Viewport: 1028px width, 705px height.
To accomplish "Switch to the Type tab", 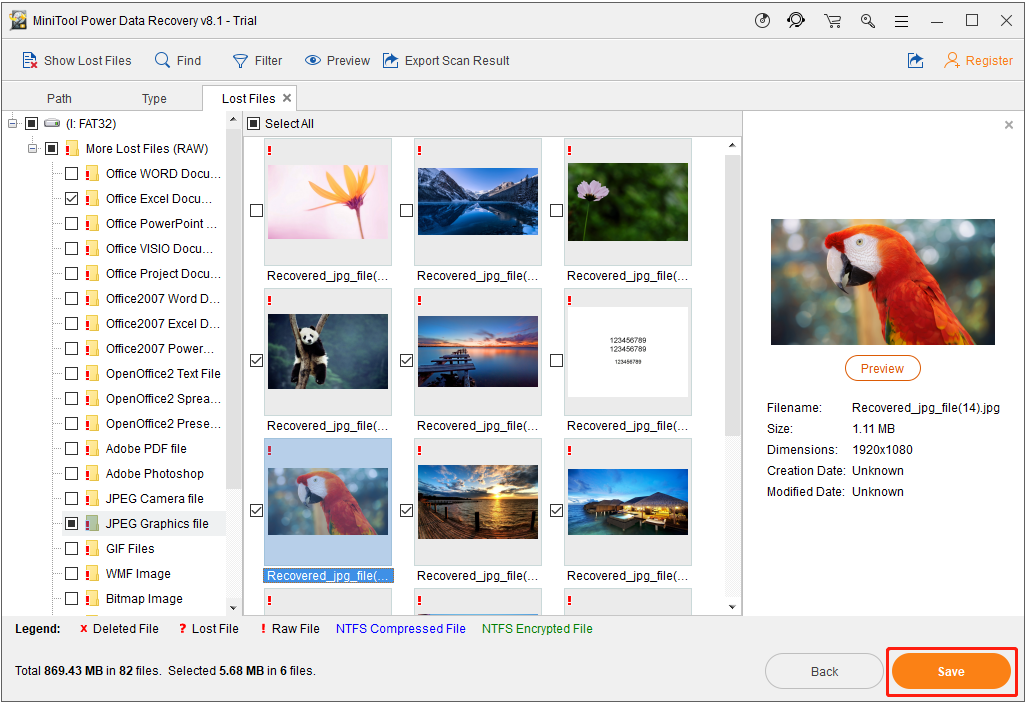I will [154, 98].
